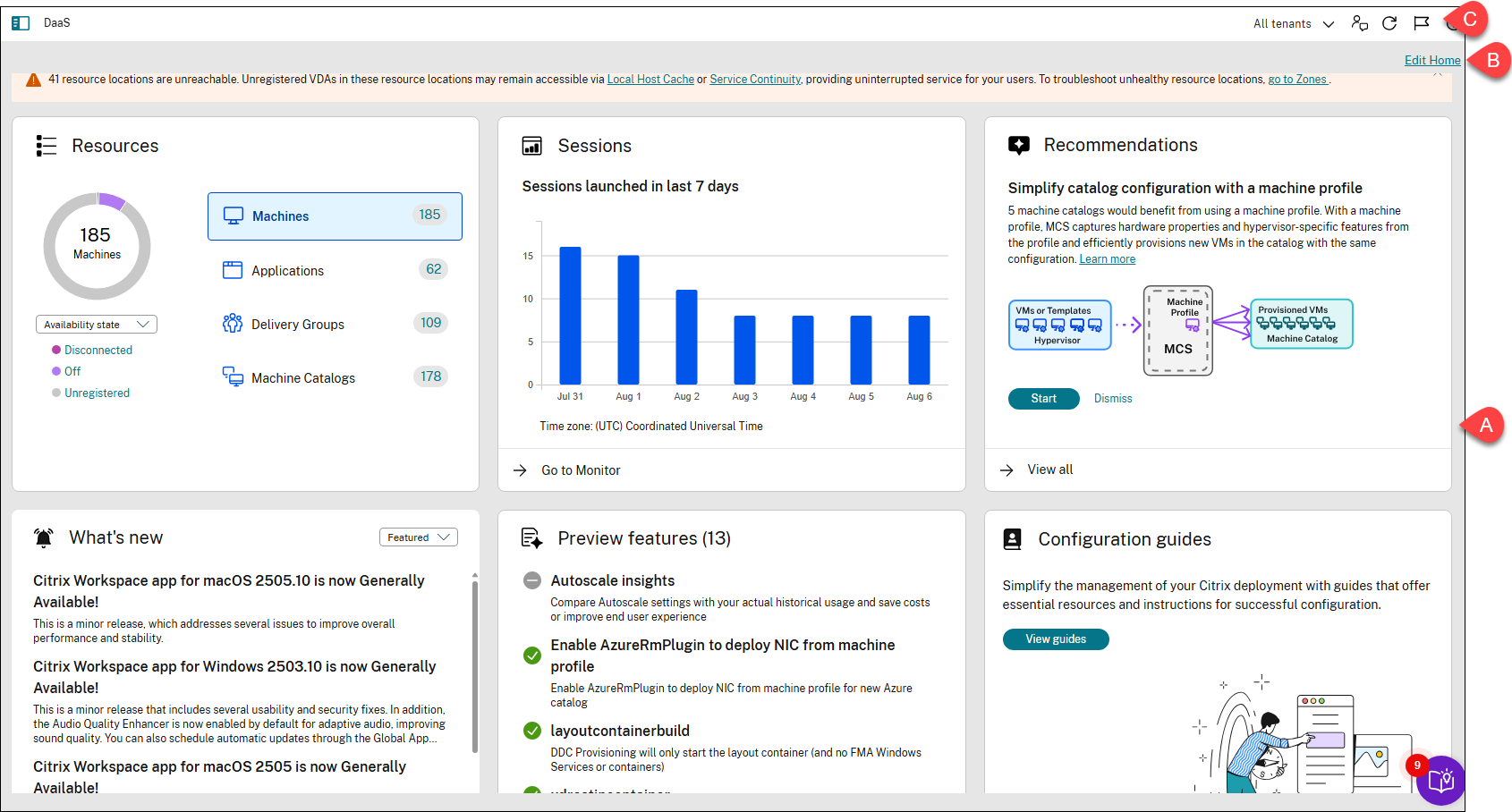Viewport: 1512px width, 812px height.
Task: Click the refresh icon in top bar
Action: pyautogui.click(x=1389, y=23)
